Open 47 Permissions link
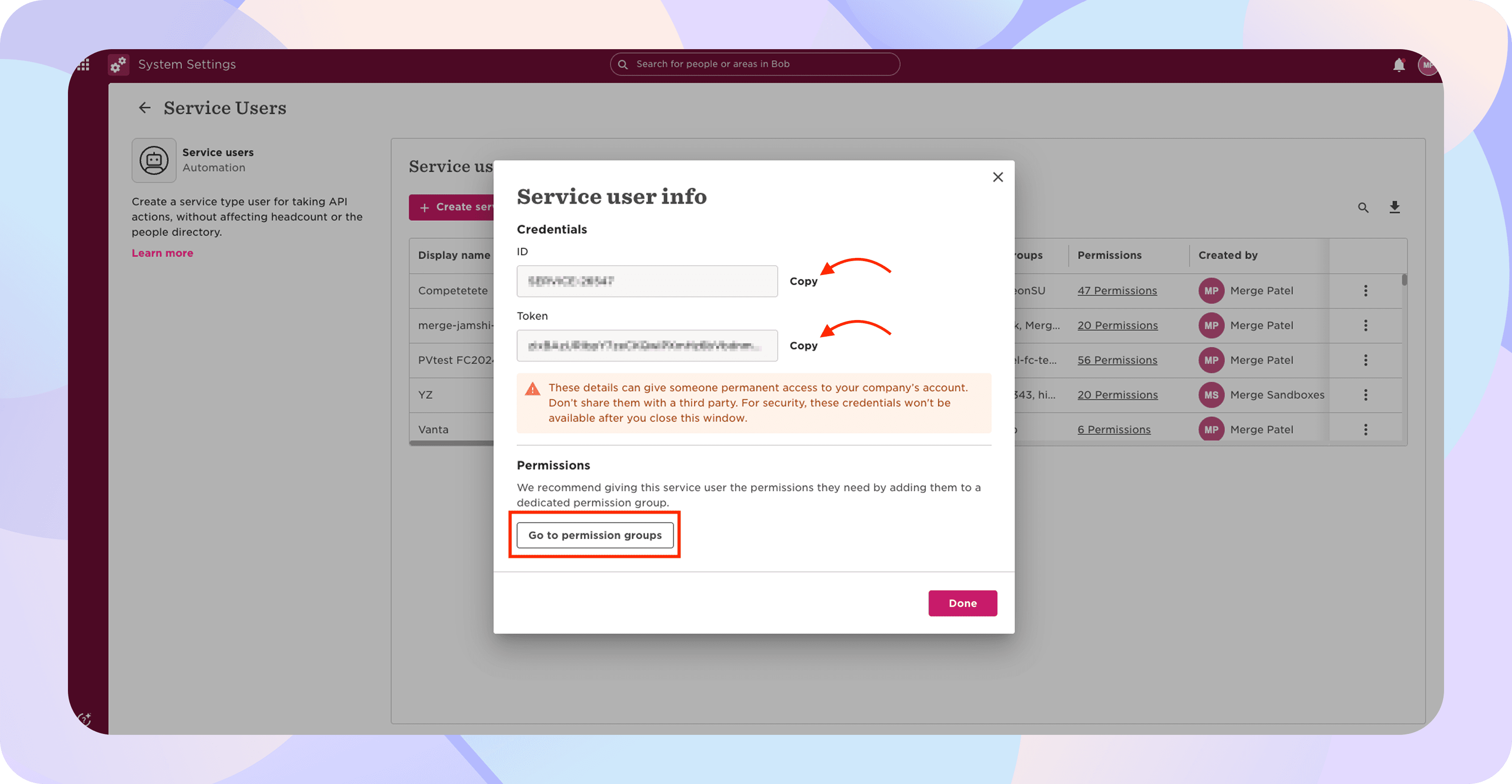Image resolution: width=1512 pixels, height=784 pixels. [1117, 291]
